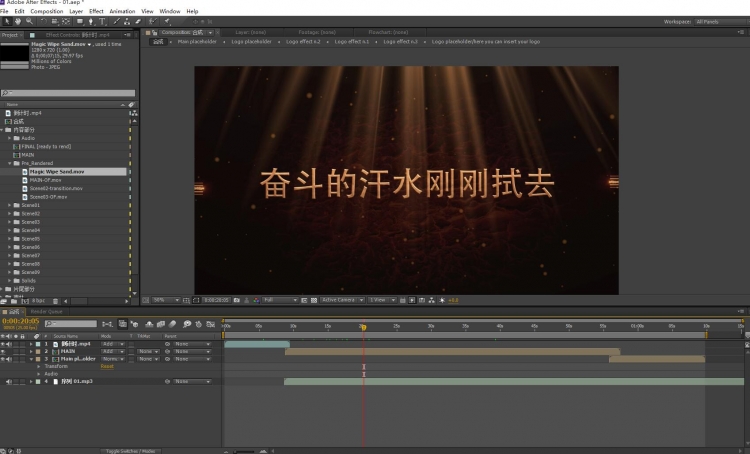
Task: Click the Brainstorm icon in timeline
Action: pyautogui.click(x=187, y=324)
